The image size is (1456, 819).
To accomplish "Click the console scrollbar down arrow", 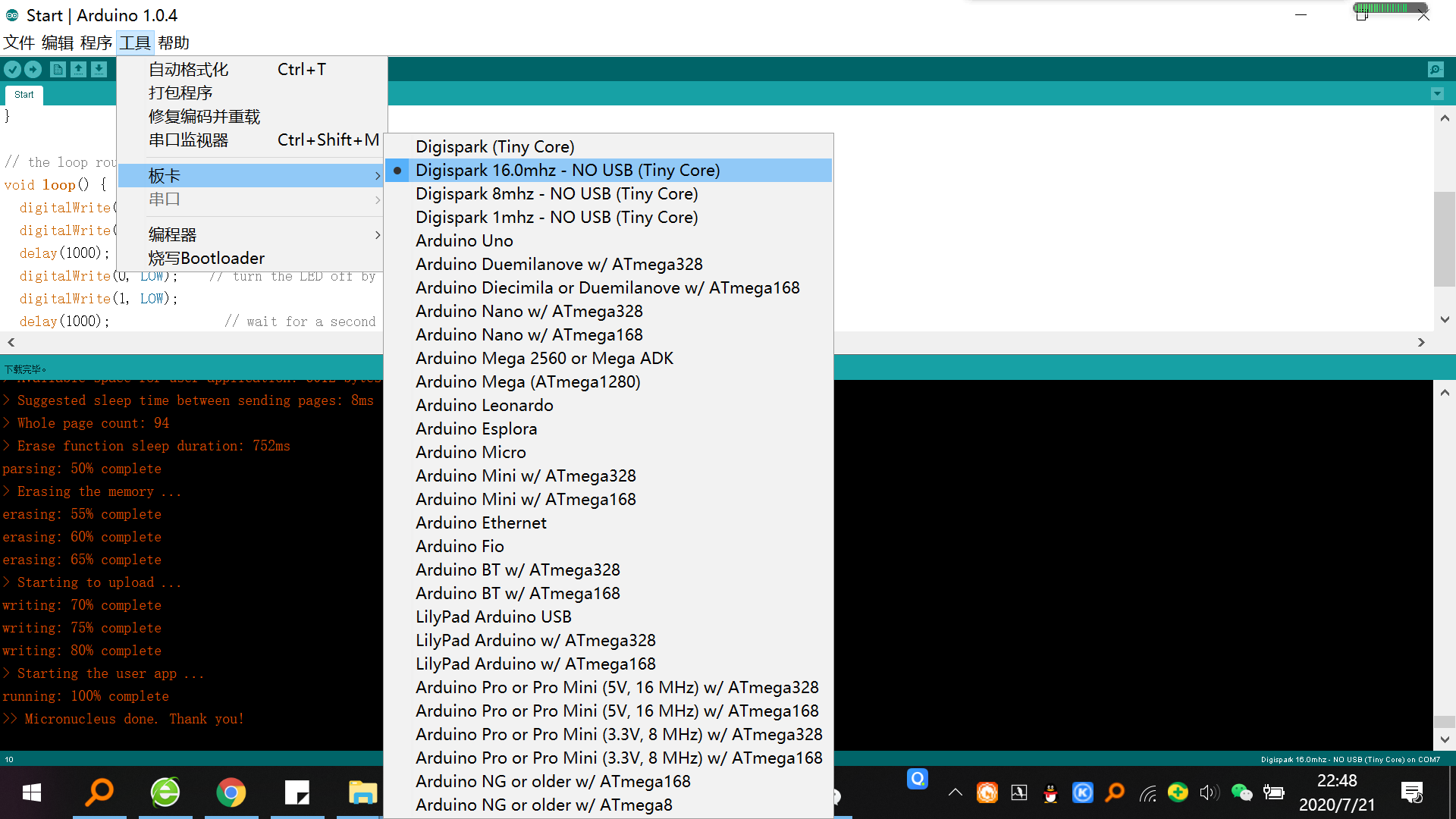I will click(x=1445, y=738).
